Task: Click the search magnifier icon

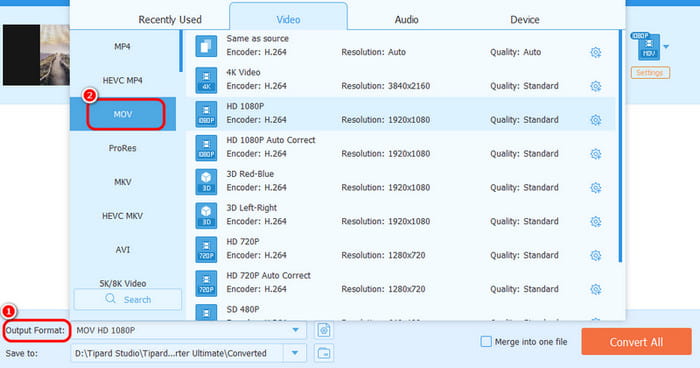Action: [110, 299]
